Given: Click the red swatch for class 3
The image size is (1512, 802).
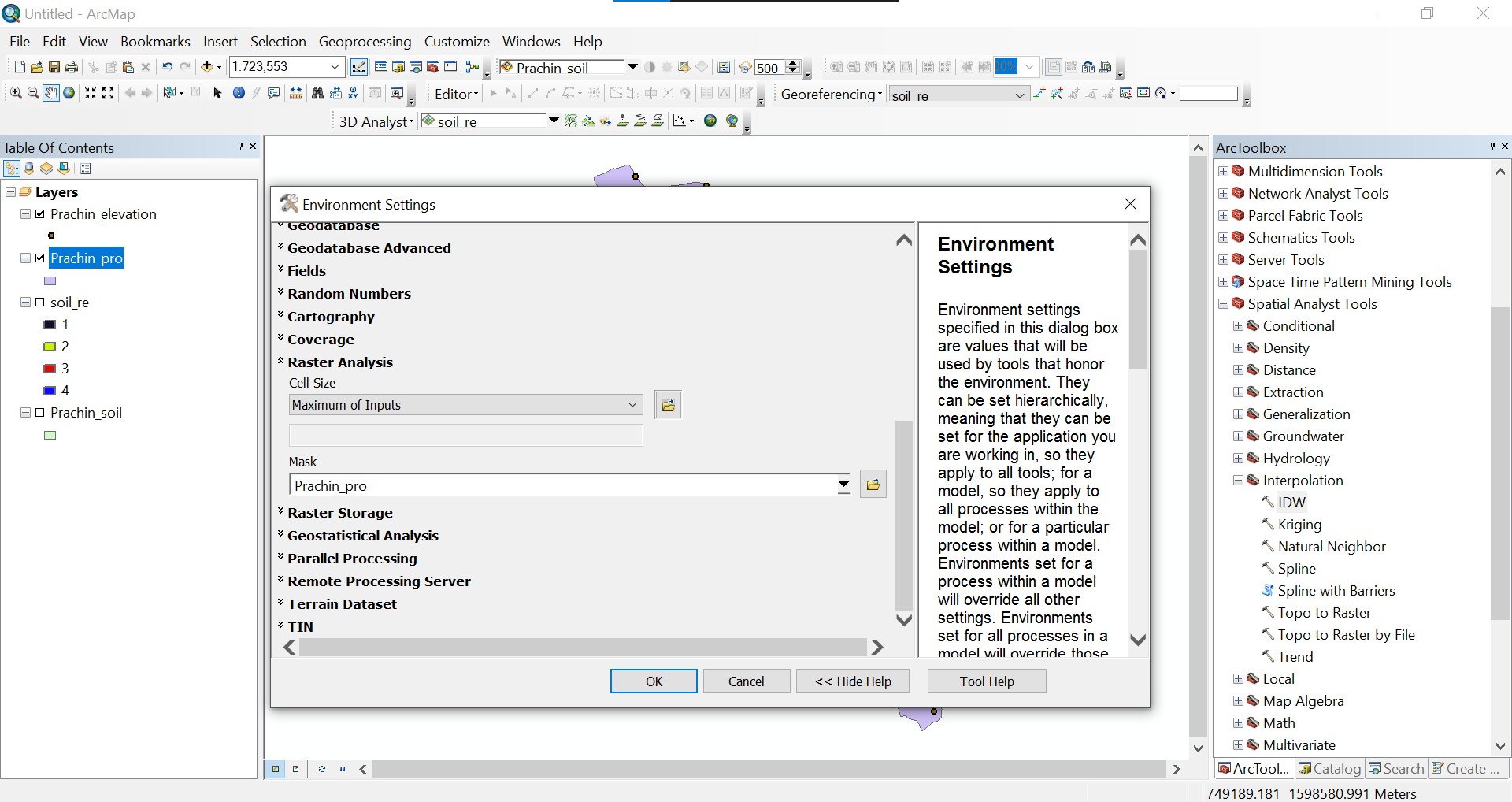Looking at the screenshot, I should point(50,368).
